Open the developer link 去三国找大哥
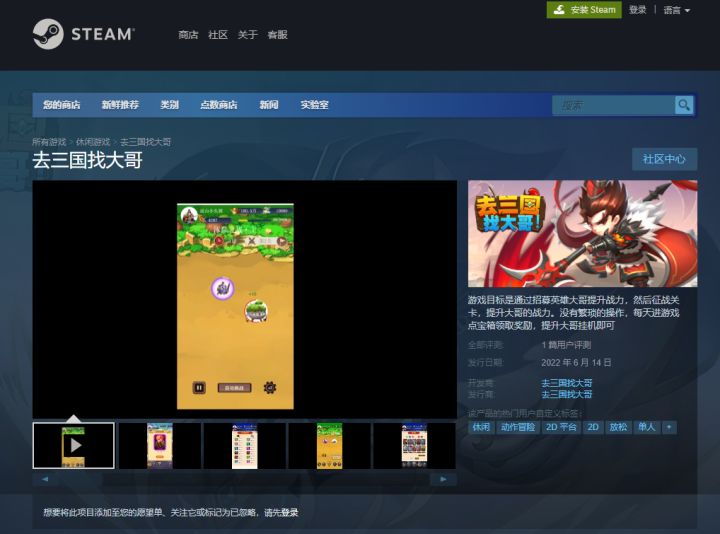 (567, 382)
